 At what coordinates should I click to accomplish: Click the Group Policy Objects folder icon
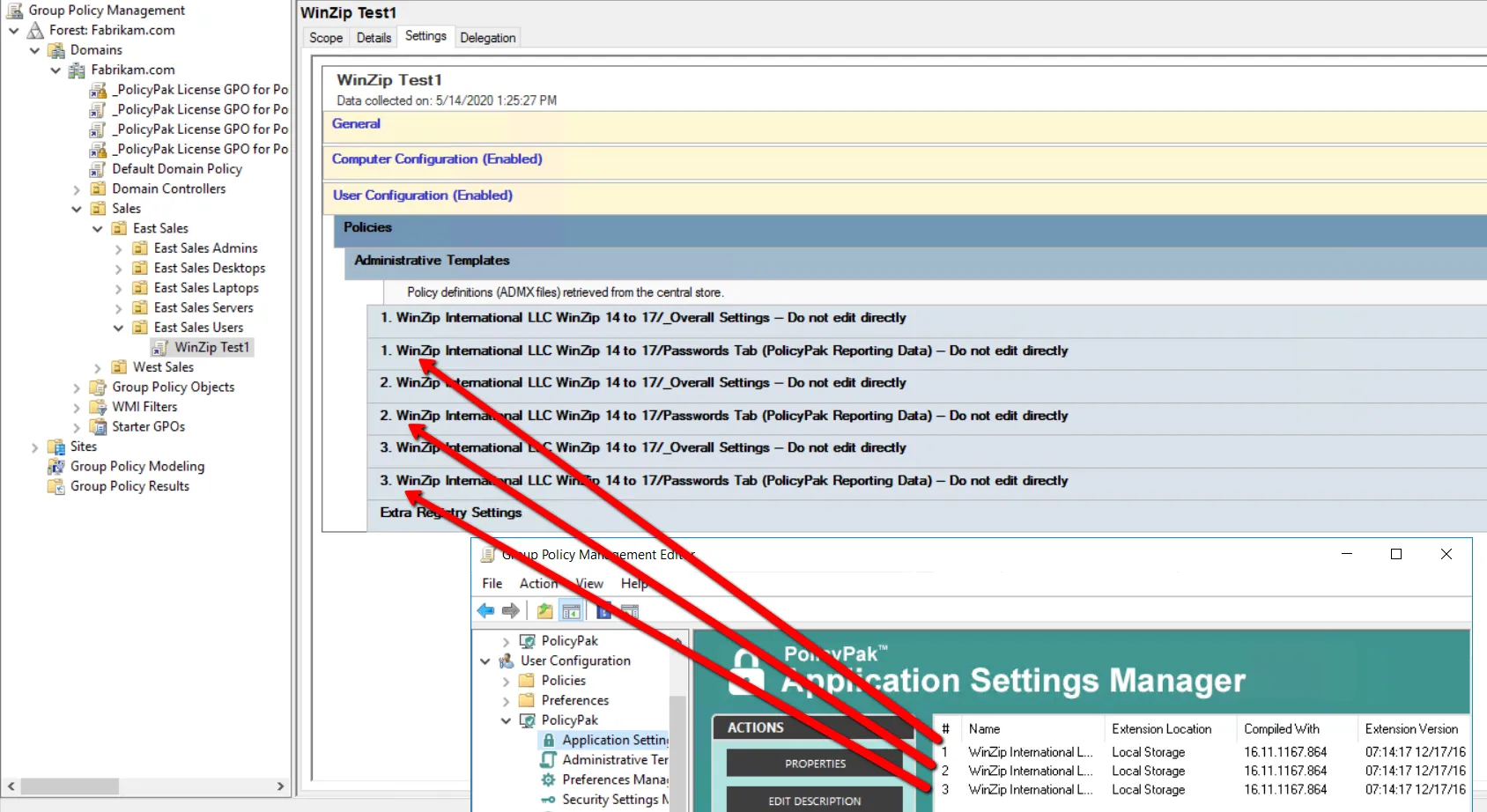(98, 388)
